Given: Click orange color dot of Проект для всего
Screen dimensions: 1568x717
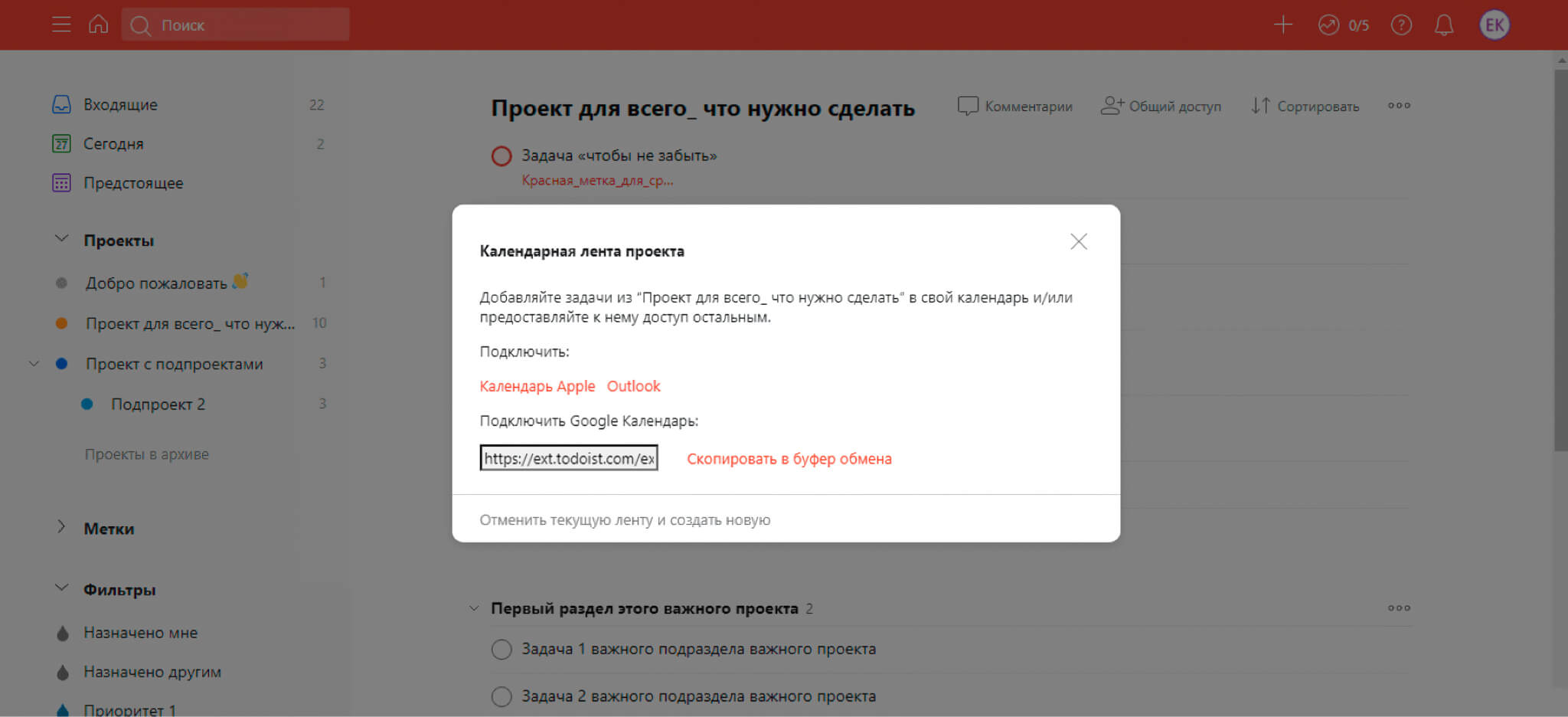Looking at the screenshot, I should click(x=62, y=323).
